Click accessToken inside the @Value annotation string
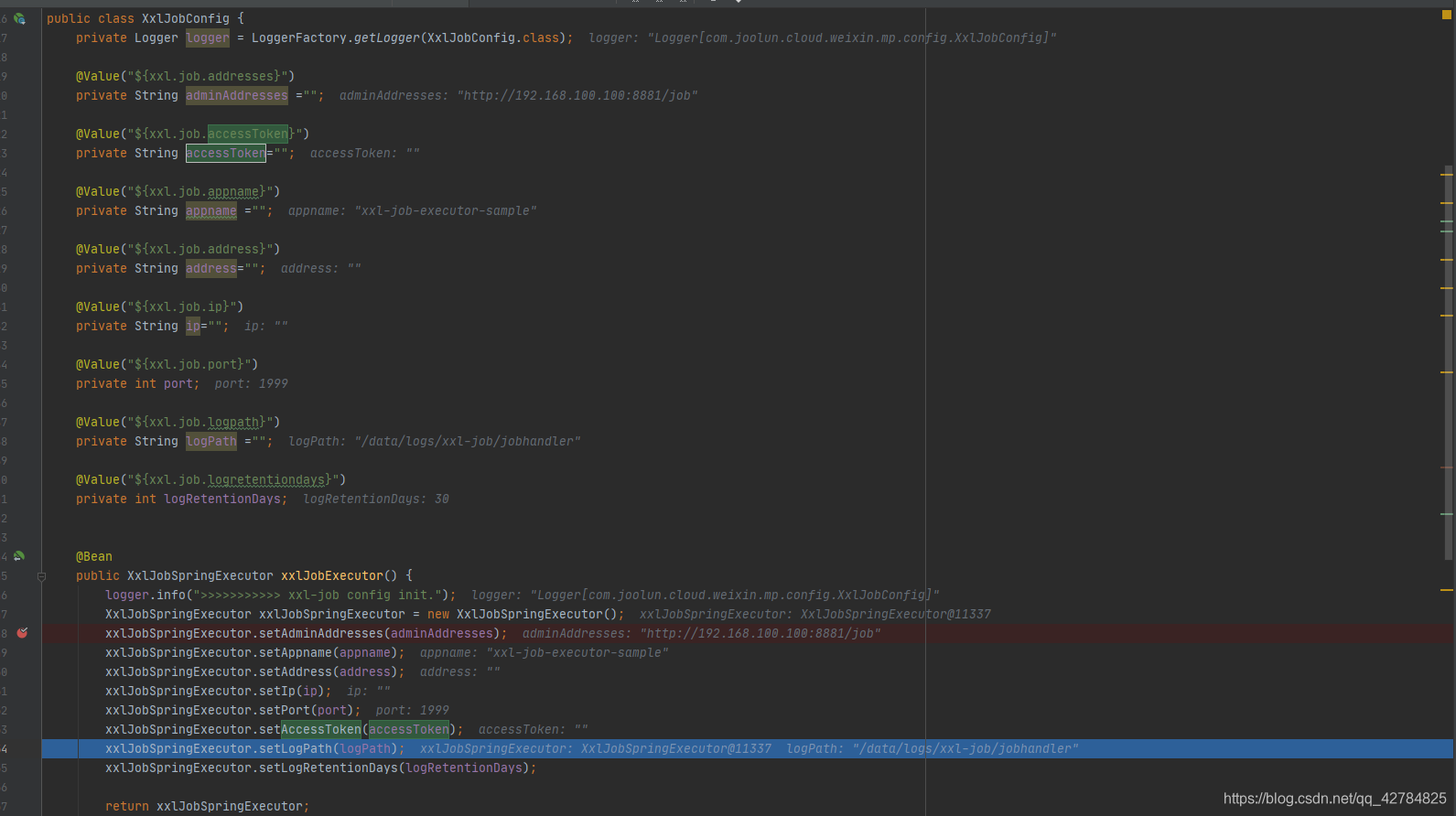Image resolution: width=1456 pixels, height=816 pixels. (x=248, y=134)
